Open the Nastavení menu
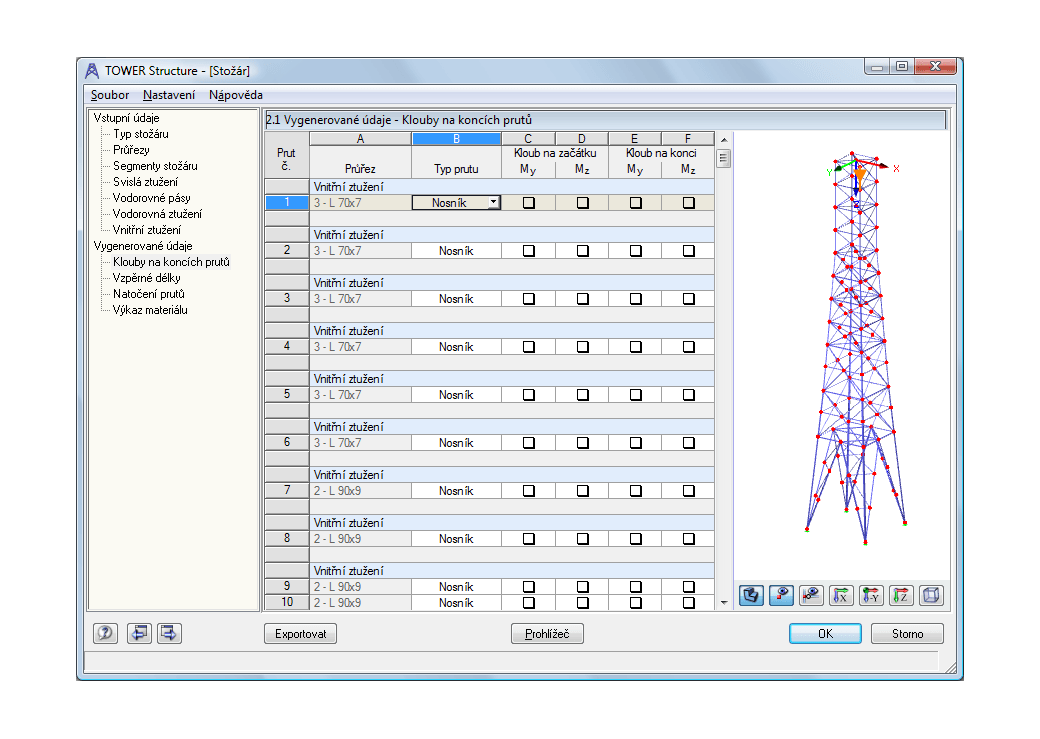 [168, 95]
